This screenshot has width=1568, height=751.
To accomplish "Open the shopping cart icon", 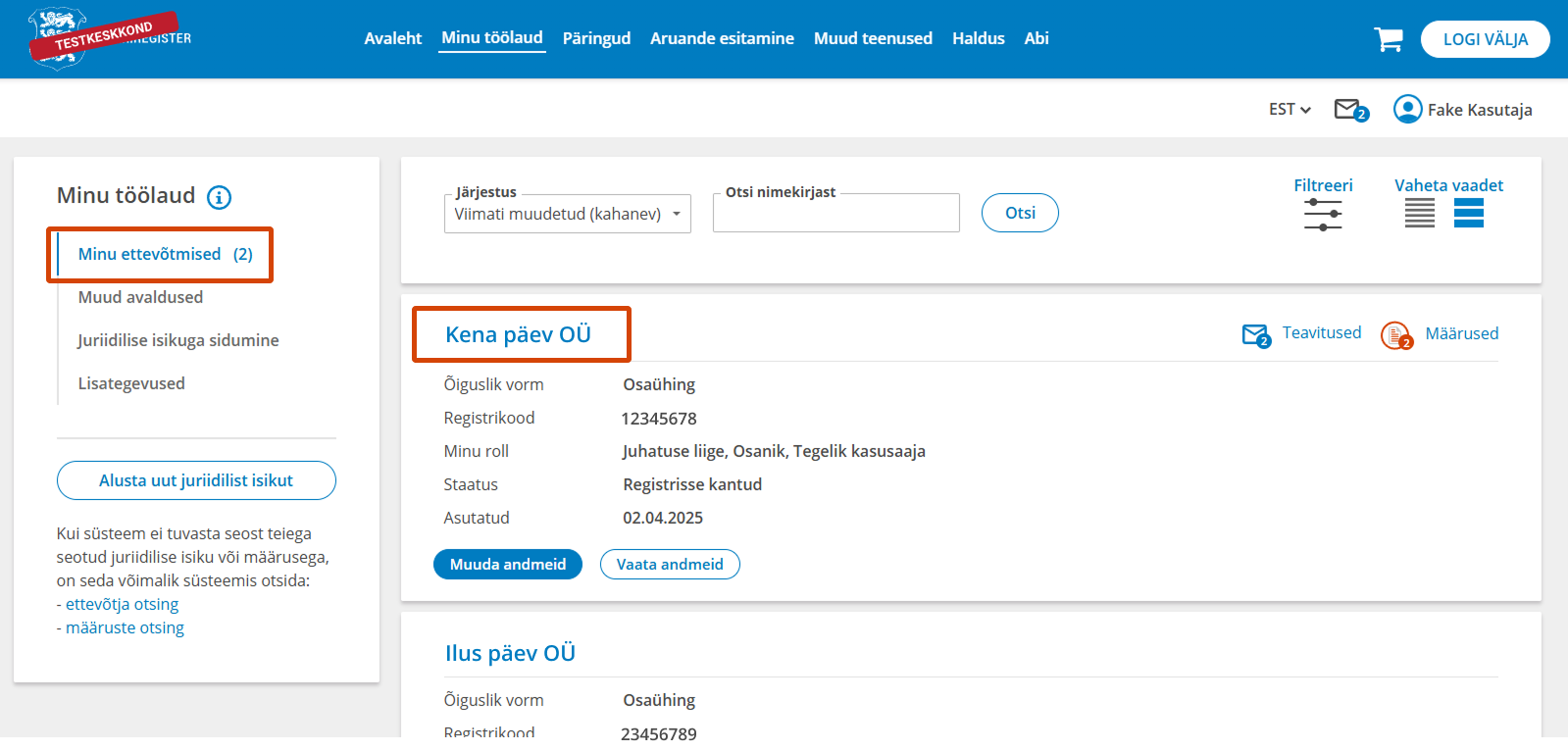I will (x=1389, y=39).
